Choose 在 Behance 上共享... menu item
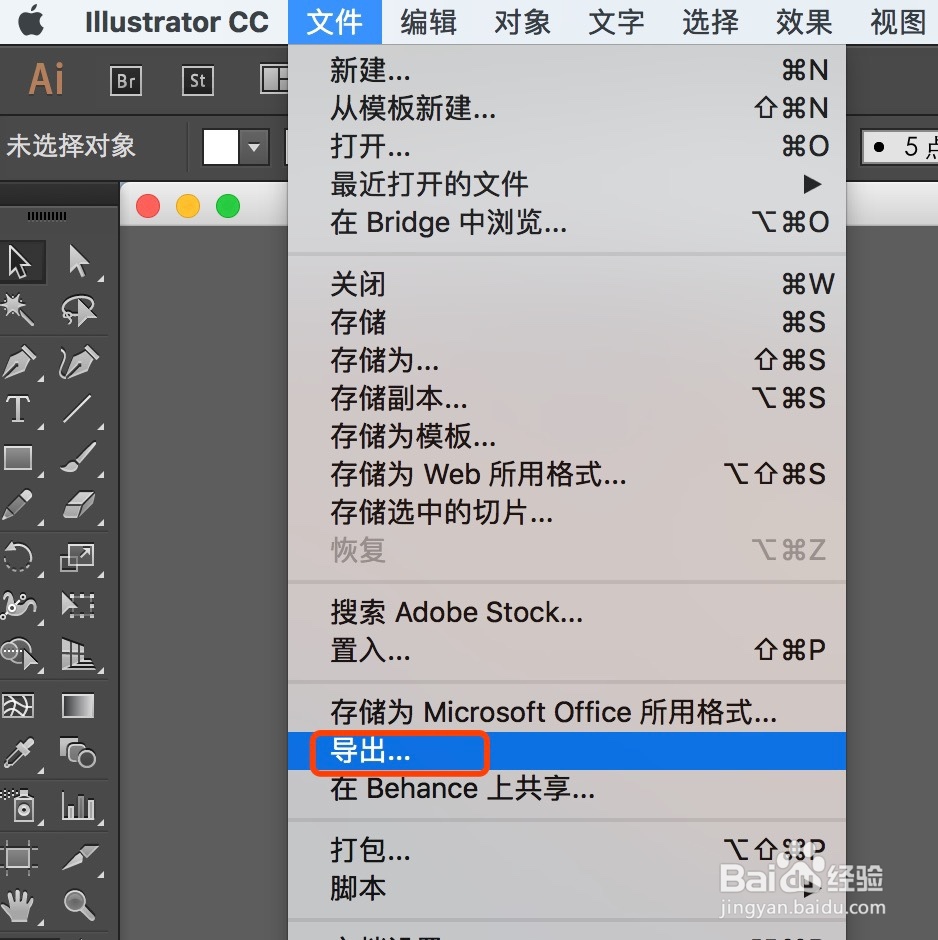 click(567, 788)
